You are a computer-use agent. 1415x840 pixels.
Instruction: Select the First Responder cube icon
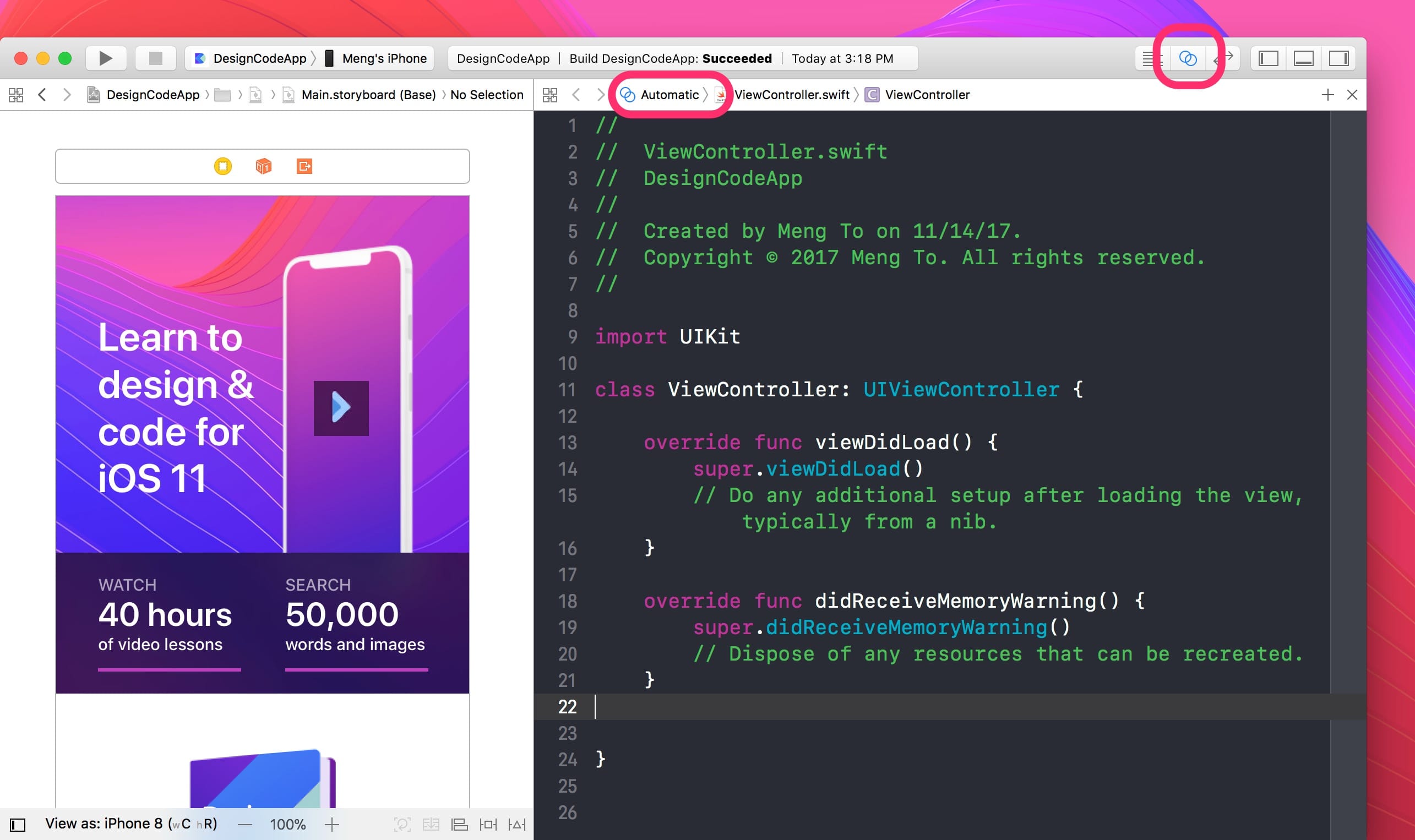point(264,166)
